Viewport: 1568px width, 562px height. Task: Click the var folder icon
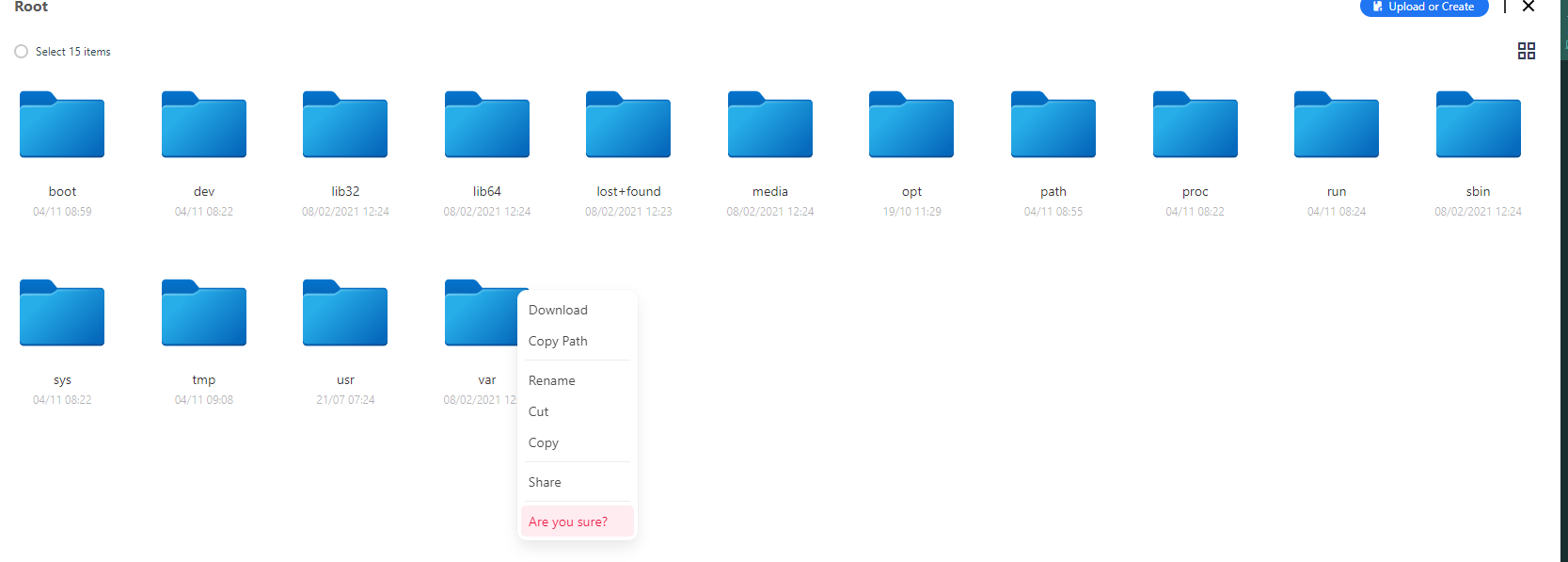481,313
